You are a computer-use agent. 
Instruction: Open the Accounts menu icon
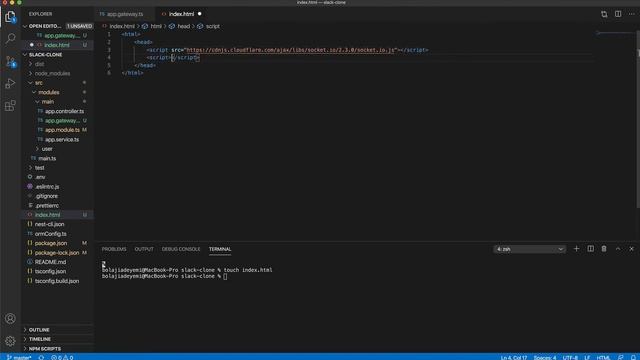10,318
